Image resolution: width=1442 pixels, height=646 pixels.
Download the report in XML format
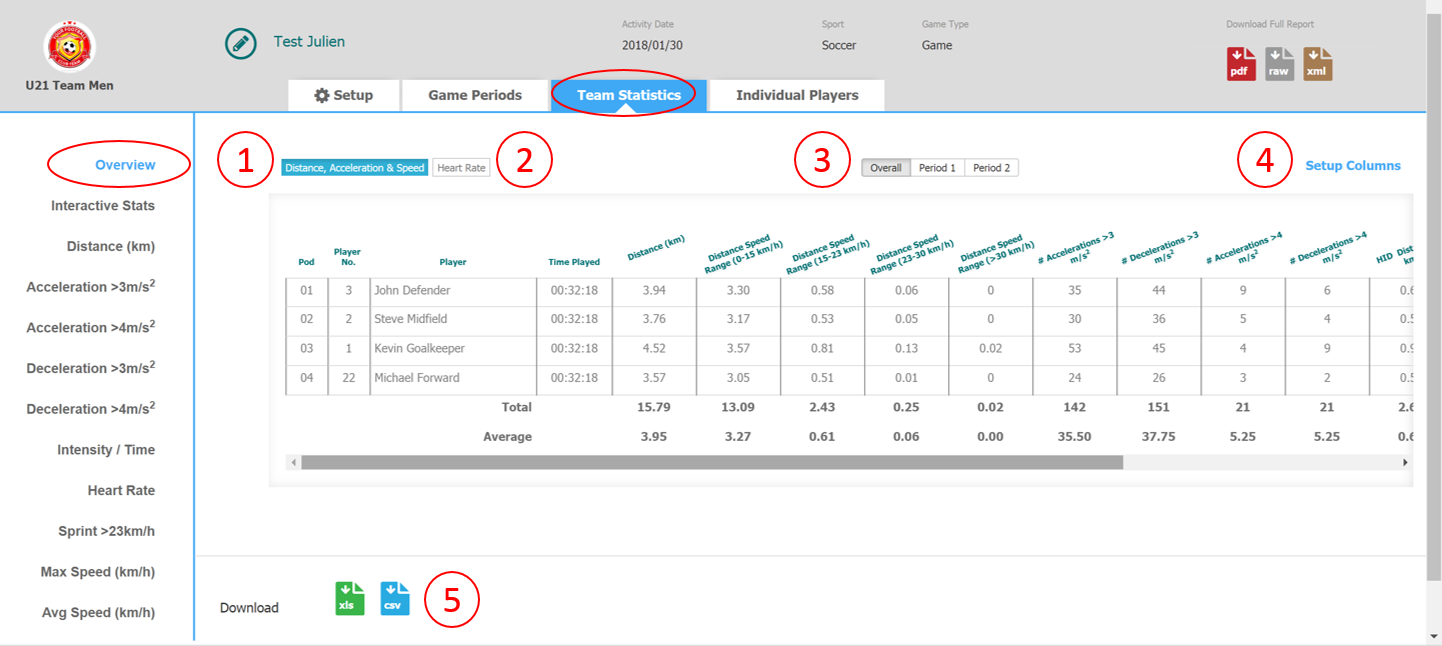(1317, 62)
